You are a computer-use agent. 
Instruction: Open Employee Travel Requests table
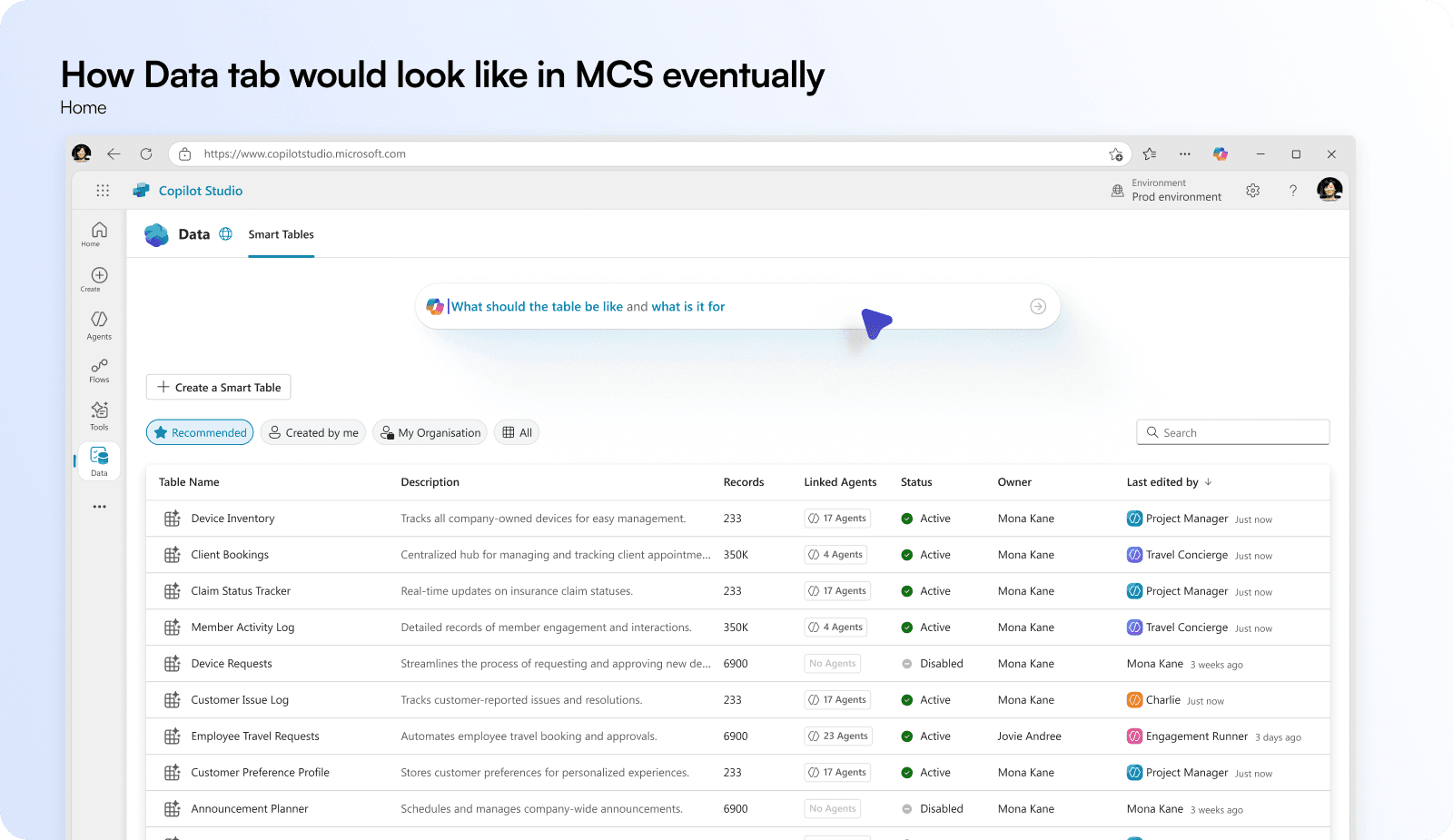[255, 736]
